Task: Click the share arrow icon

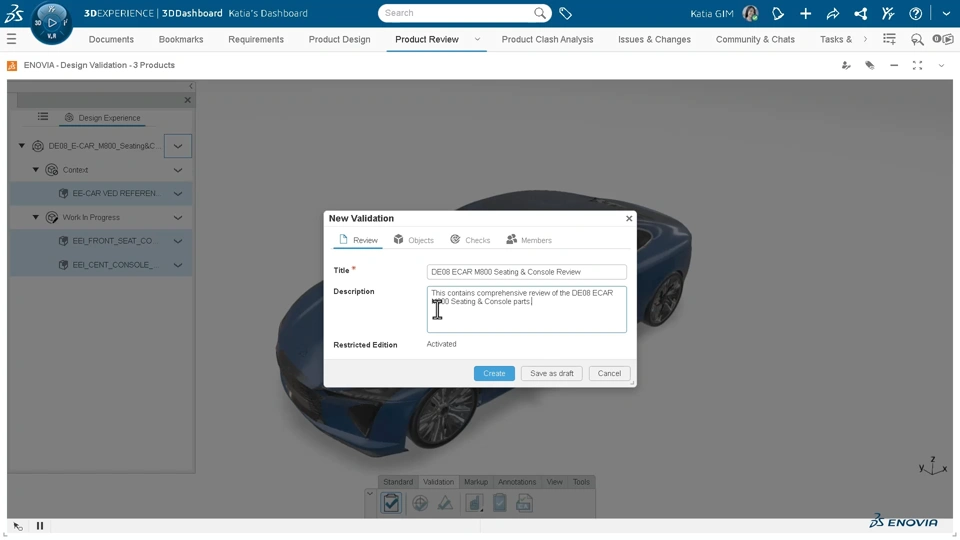Action: [x=833, y=13]
